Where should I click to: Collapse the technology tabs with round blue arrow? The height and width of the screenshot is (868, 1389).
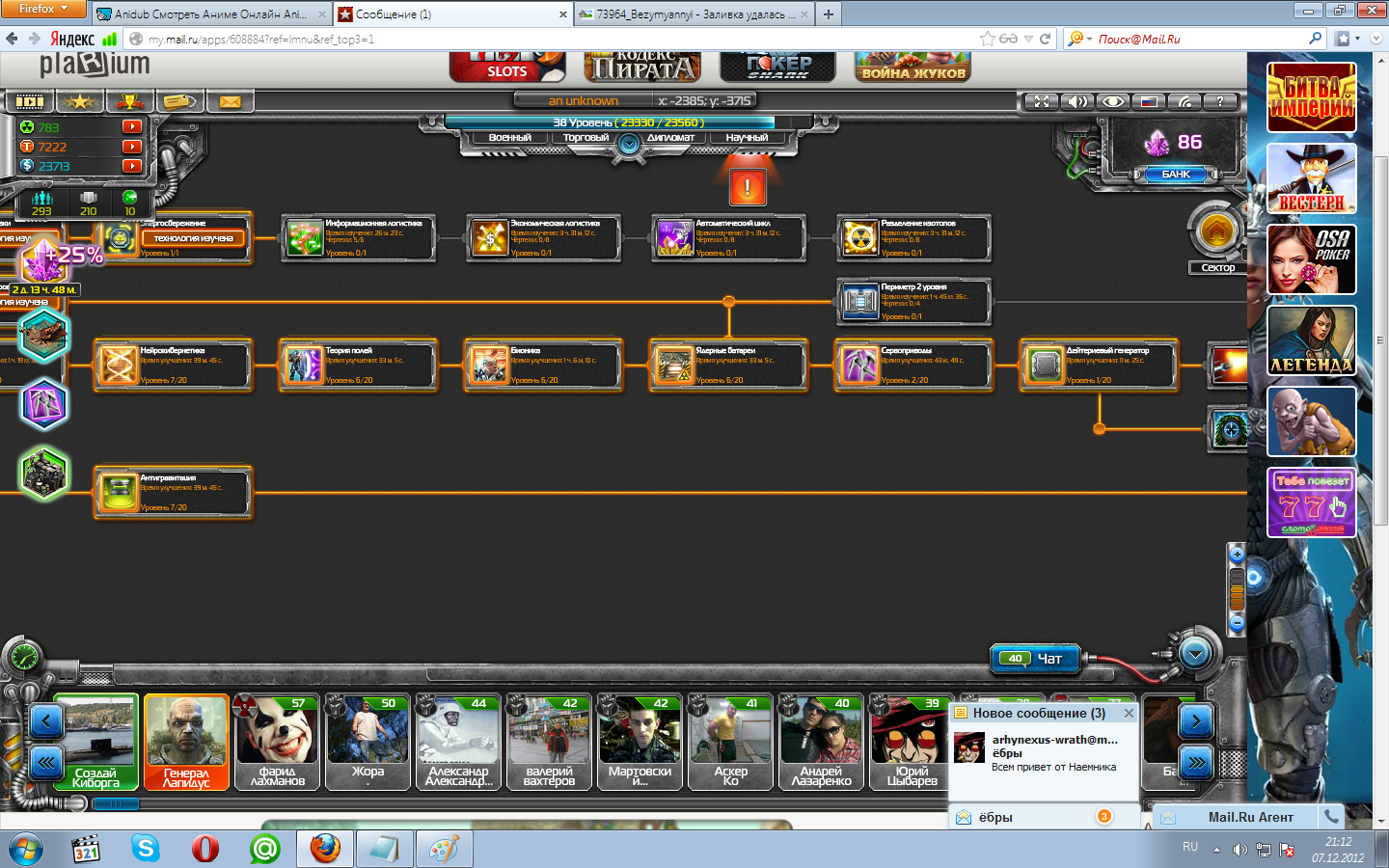[629, 145]
